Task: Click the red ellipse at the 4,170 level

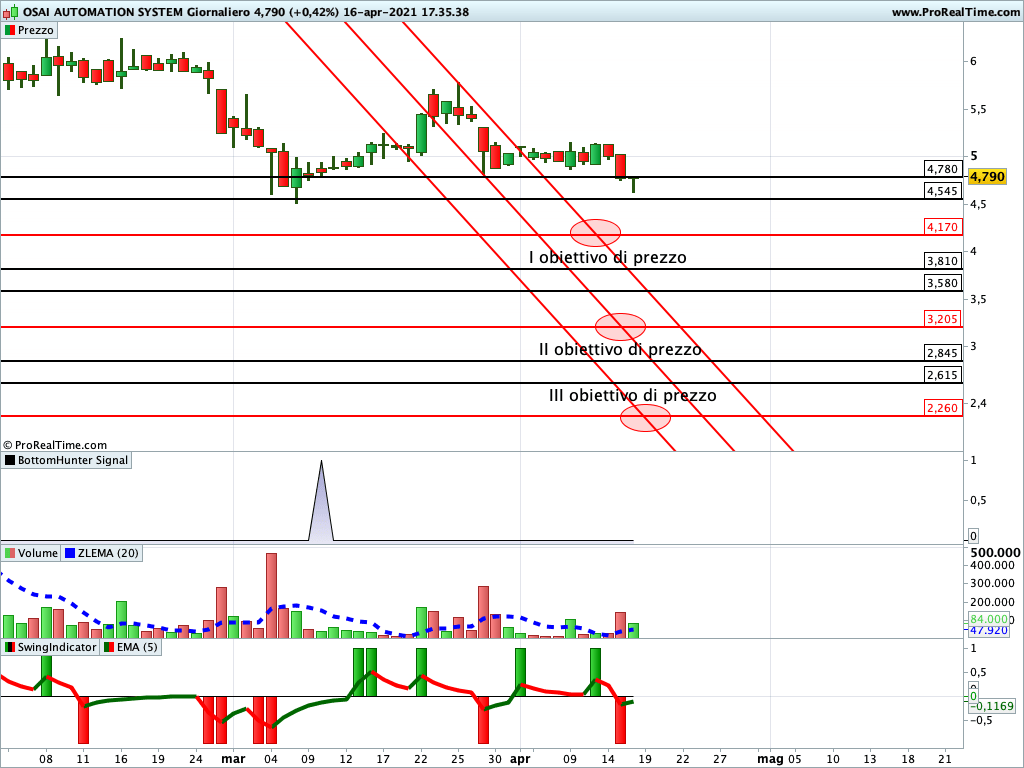Action: pyautogui.click(x=595, y=233)
